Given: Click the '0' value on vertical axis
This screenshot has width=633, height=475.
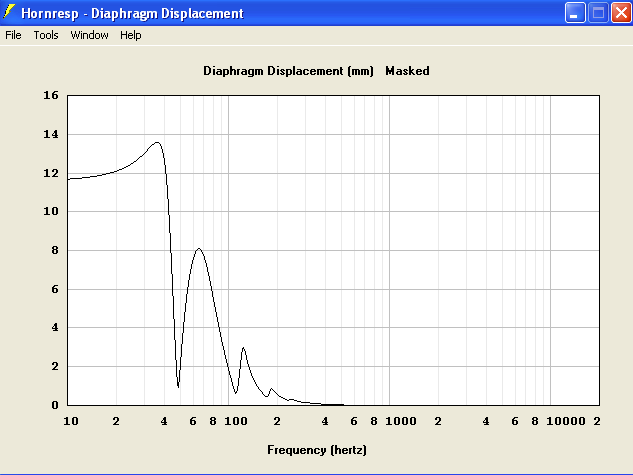Looking at the screenshot, I should 55,405.
